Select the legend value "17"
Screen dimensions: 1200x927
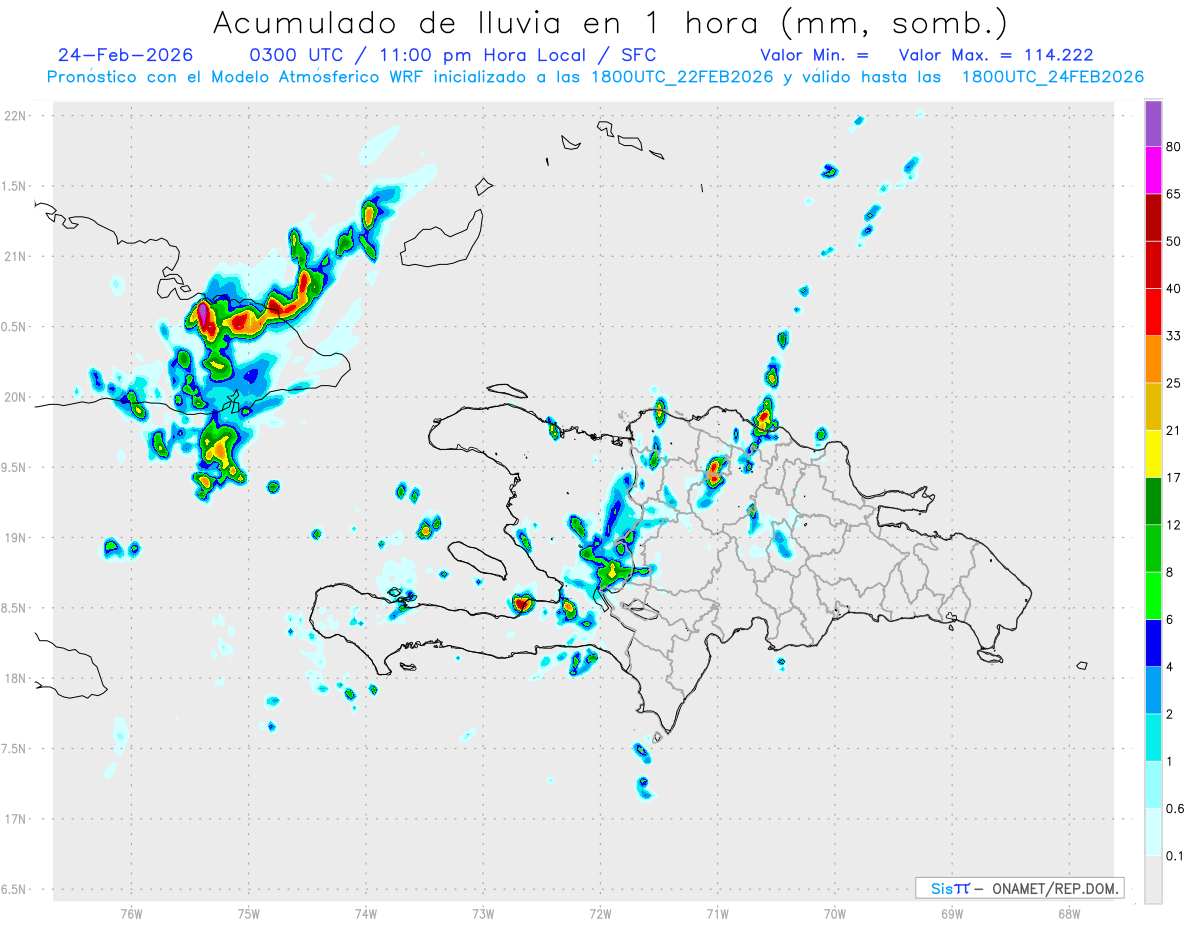[x=1174, y=478]
